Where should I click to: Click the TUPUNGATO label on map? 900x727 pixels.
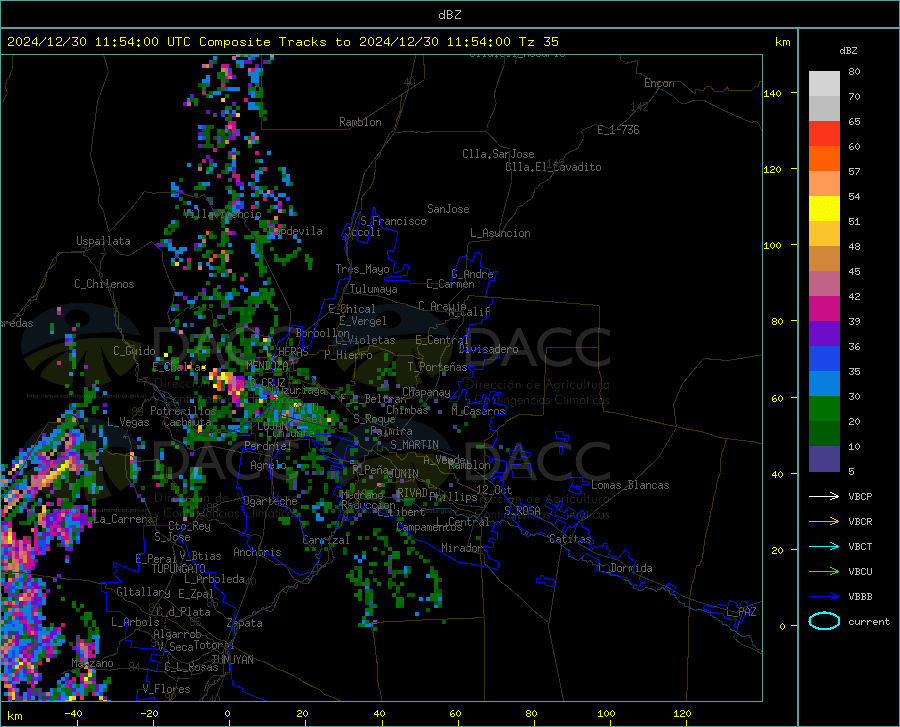[179, 569]
